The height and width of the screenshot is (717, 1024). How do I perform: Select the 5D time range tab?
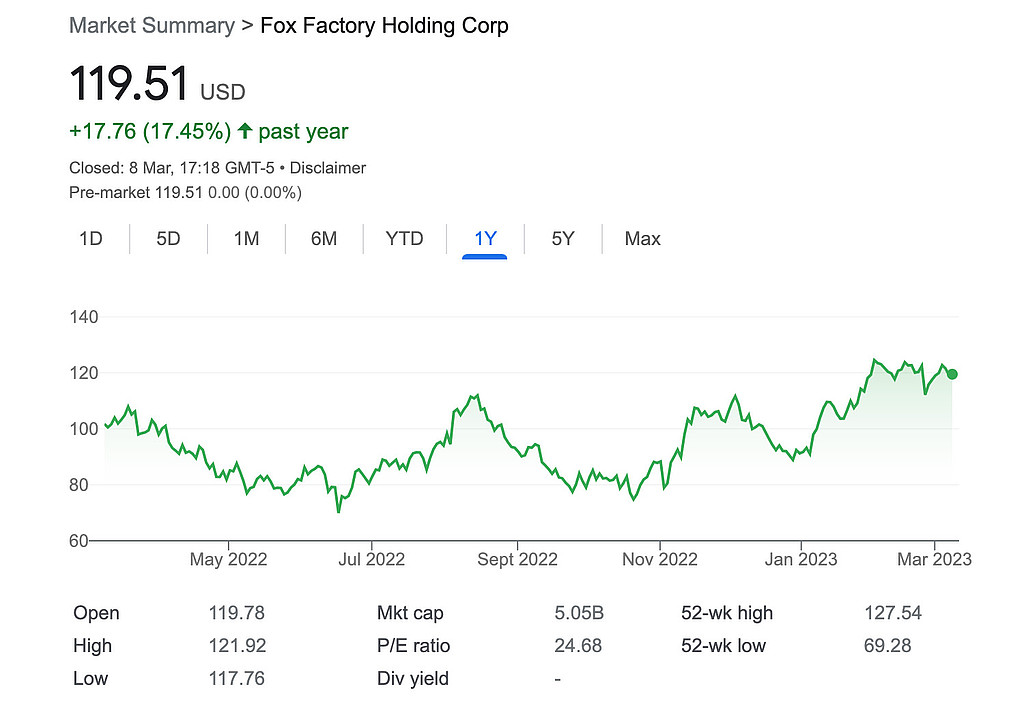(x=168, y=239)
